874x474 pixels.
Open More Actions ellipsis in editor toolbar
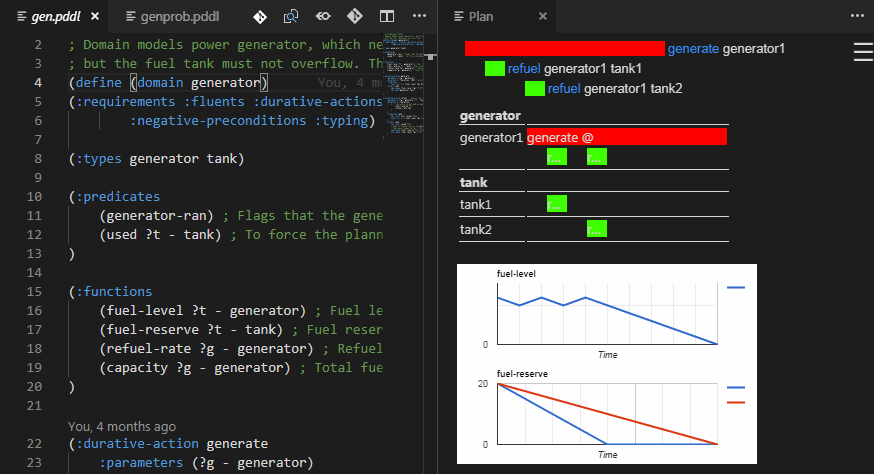(419, 16)
